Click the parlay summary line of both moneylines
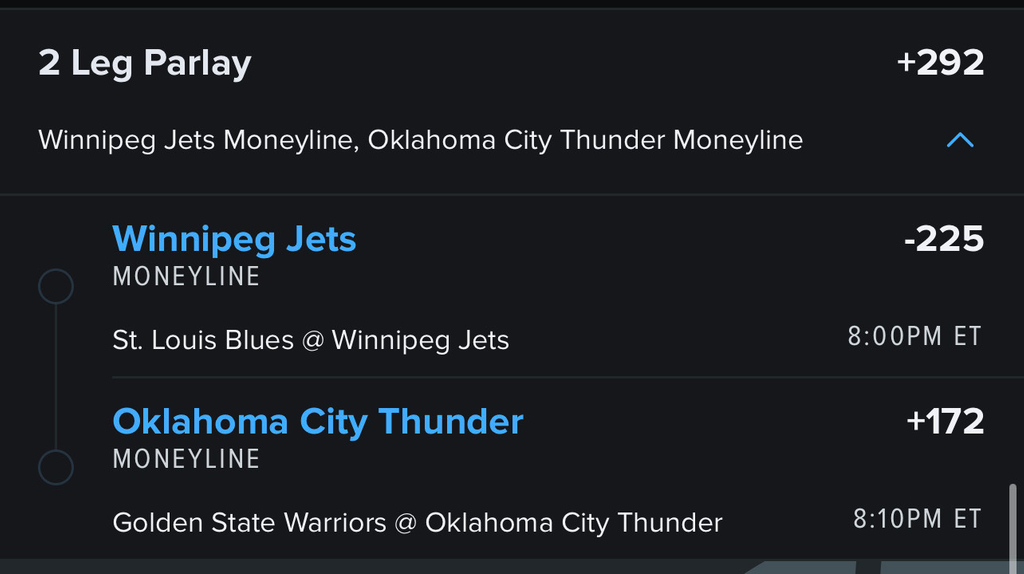 (421, 140)
